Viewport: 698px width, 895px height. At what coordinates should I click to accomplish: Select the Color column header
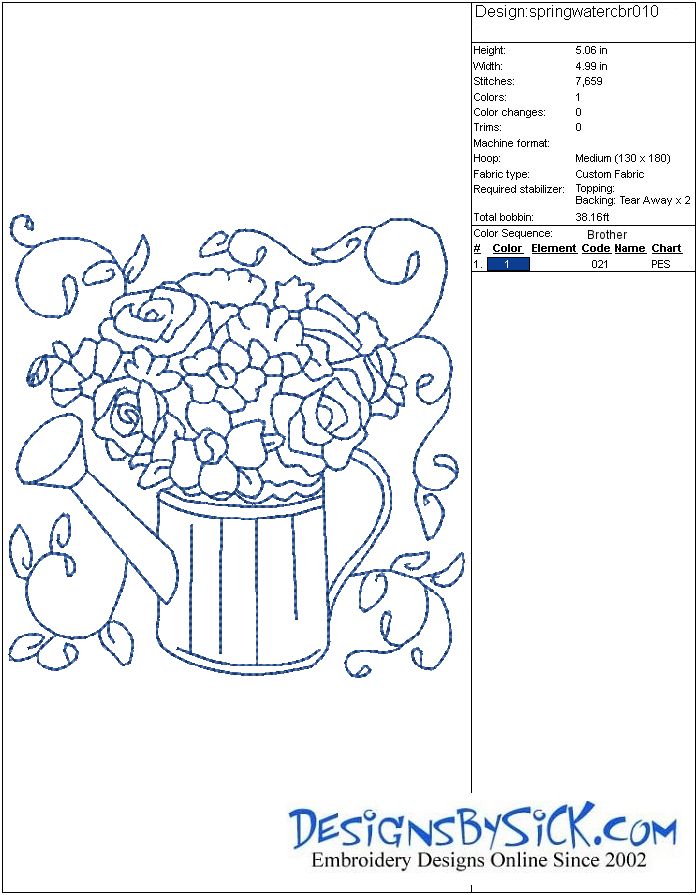[507, 248]
